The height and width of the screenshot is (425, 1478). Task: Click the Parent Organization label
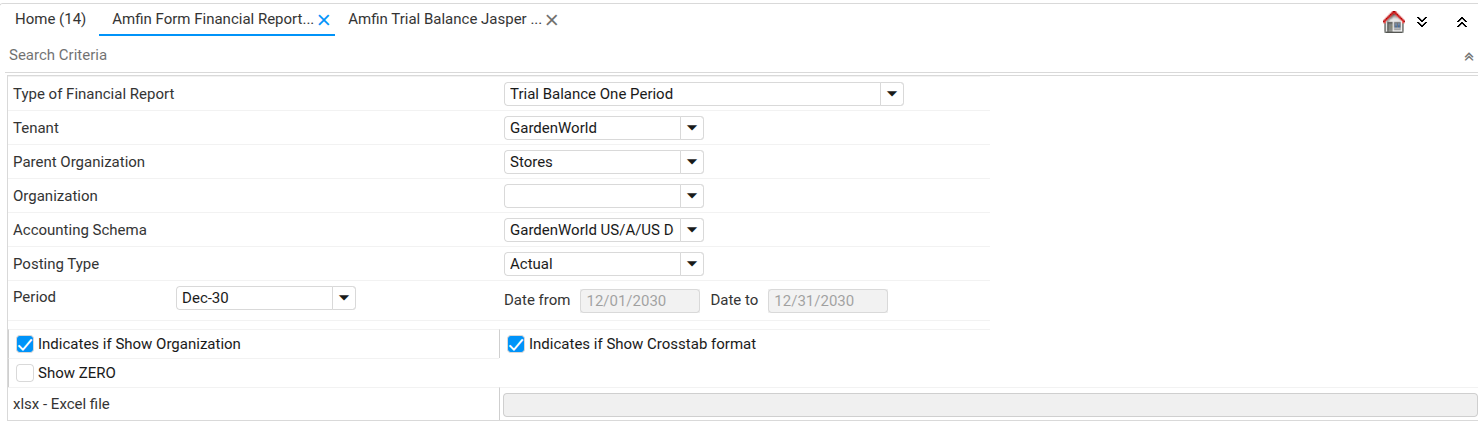click(79, 162)
